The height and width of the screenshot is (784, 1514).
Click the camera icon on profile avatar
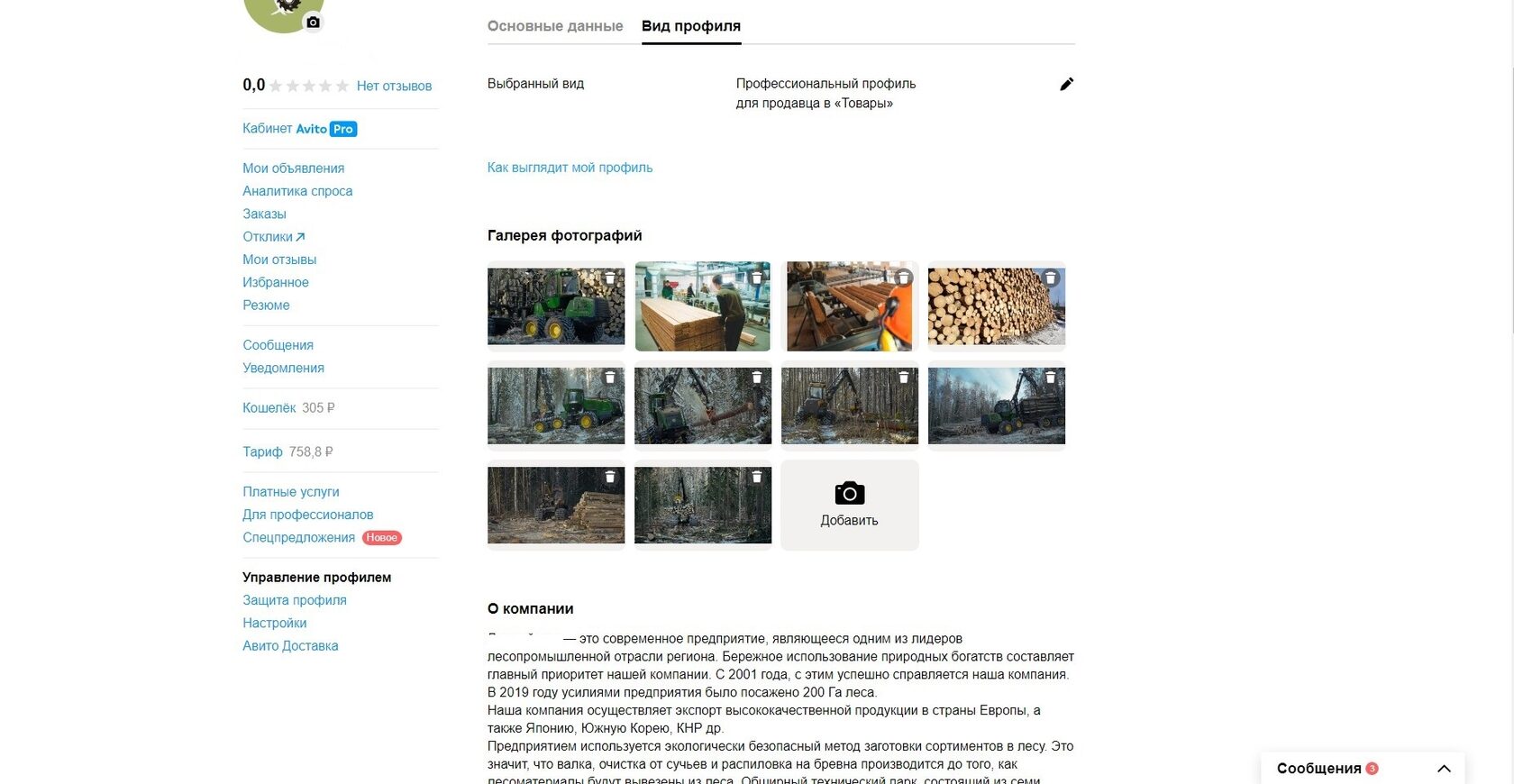point(313,23)
